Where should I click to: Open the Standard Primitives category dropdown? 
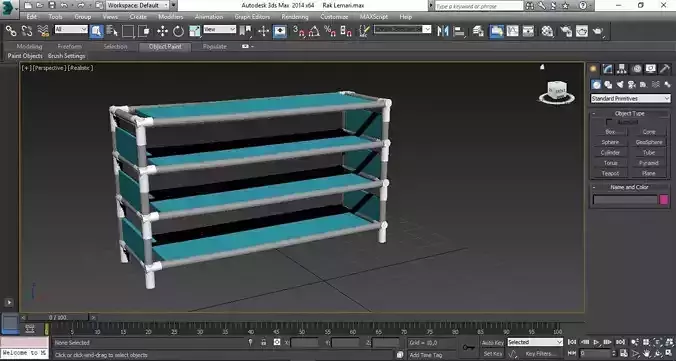pos(630,99)
